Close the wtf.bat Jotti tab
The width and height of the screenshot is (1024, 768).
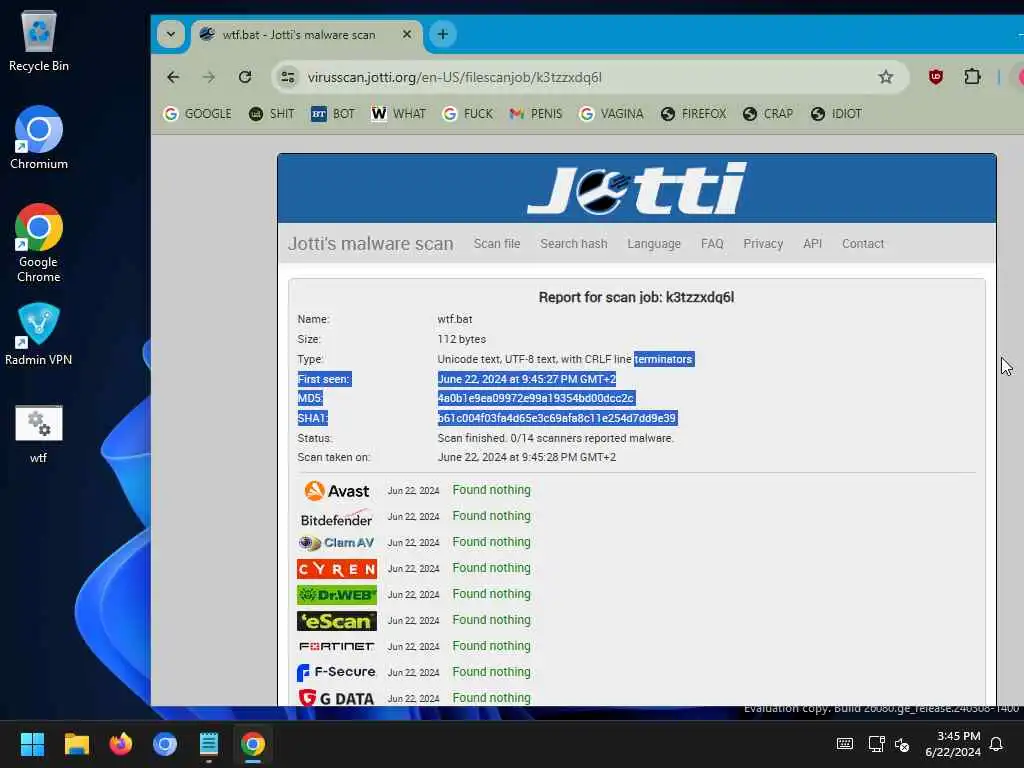point(407,34)
